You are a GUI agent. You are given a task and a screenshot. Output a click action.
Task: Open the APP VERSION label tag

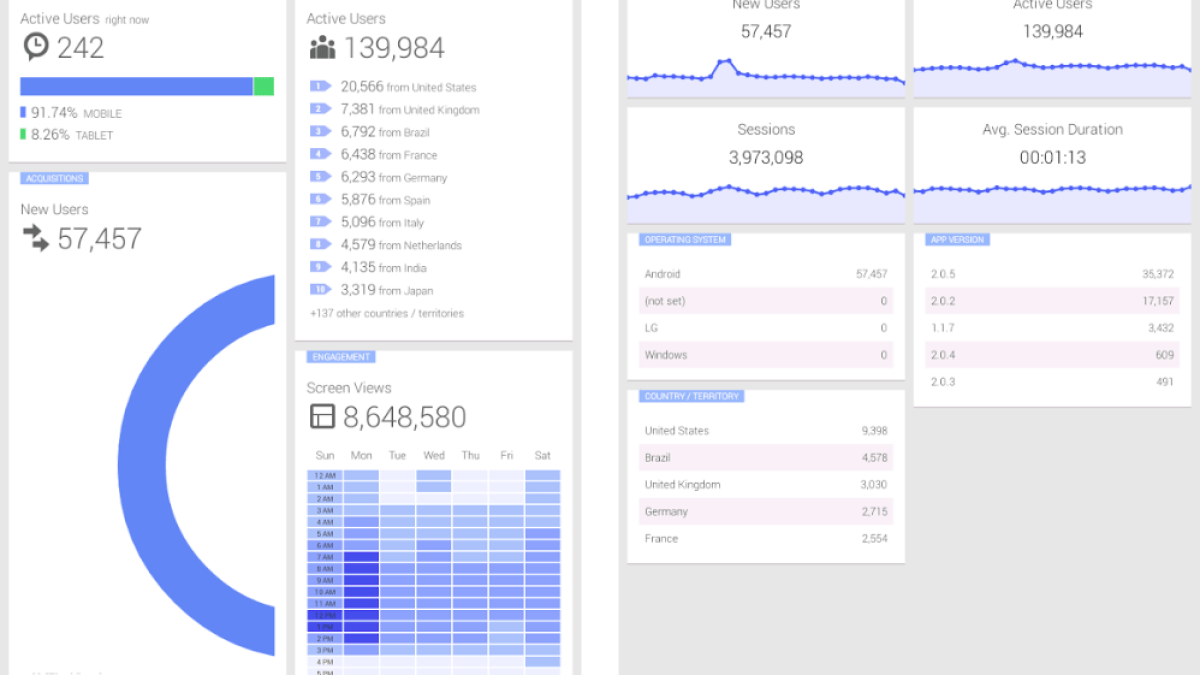click(x=957, y=240)
